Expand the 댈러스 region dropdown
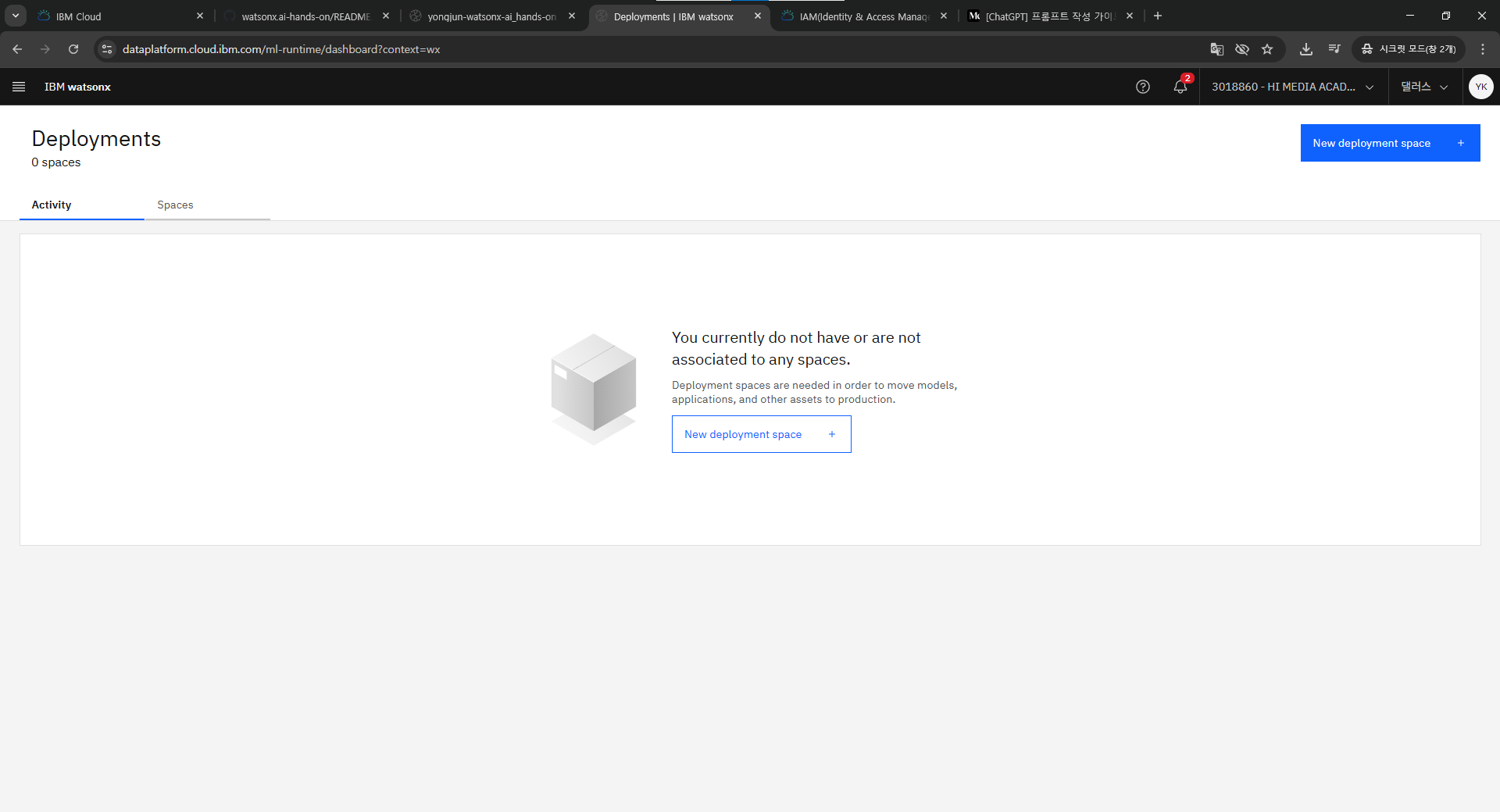Viewport: 1500px width, 812px height. click(x=1424, y=87)
